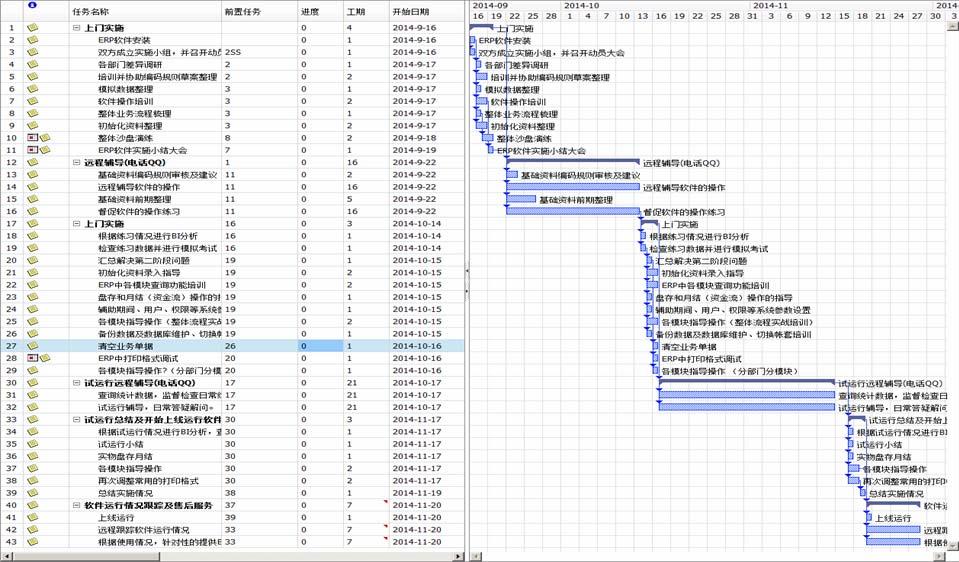This screenshot has width=959, height=562.
Task: Click the vertical scrollbar up arrow
Action: (953, 24)
